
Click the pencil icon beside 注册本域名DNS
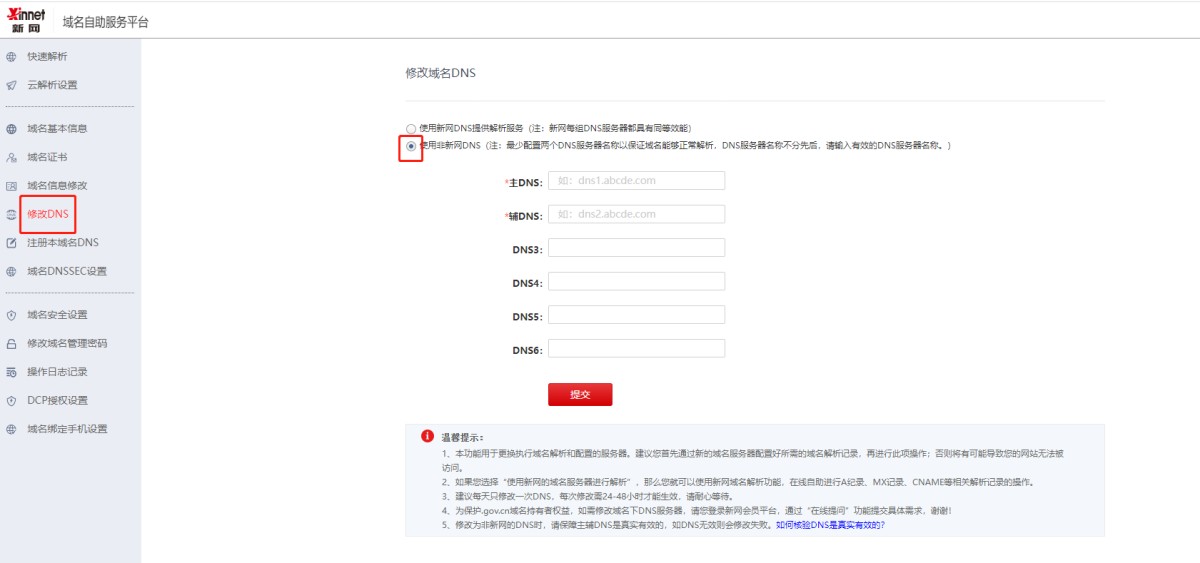11,243
